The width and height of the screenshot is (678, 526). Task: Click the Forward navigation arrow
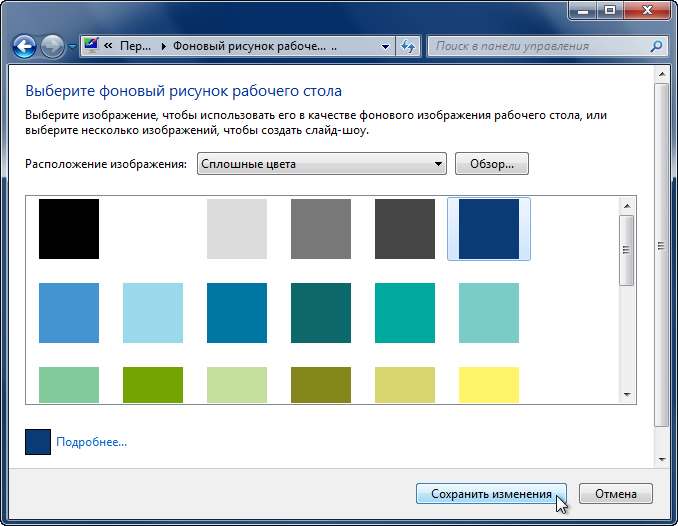click(x=53, y=46)
